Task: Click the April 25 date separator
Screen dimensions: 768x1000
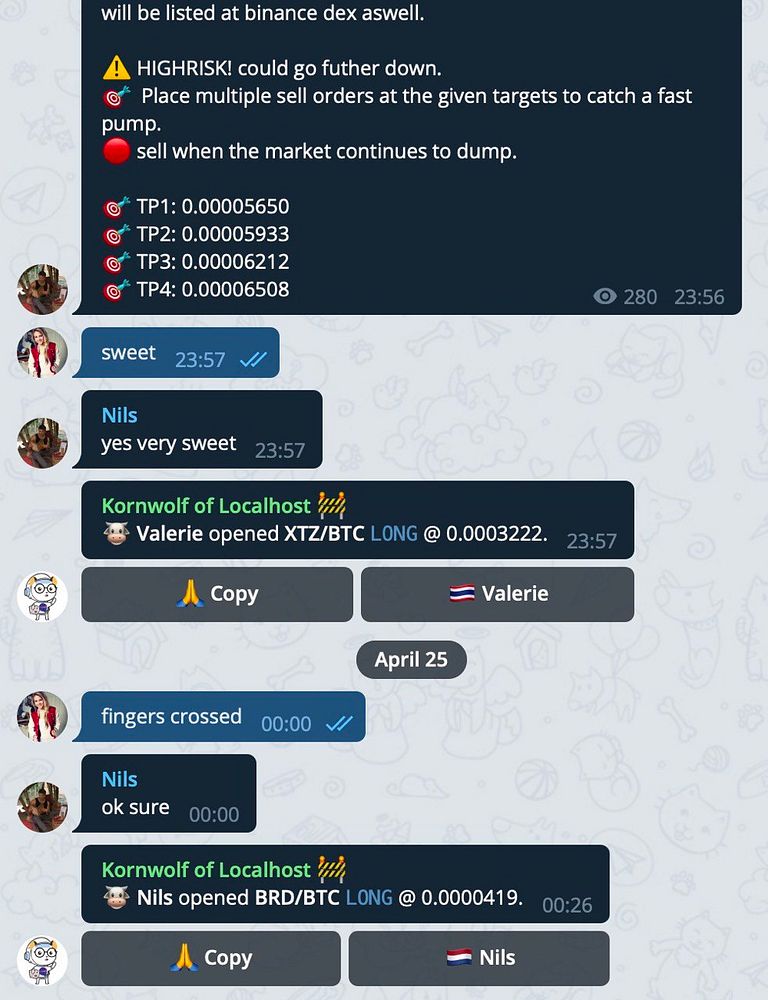Action: pos(411,659)
